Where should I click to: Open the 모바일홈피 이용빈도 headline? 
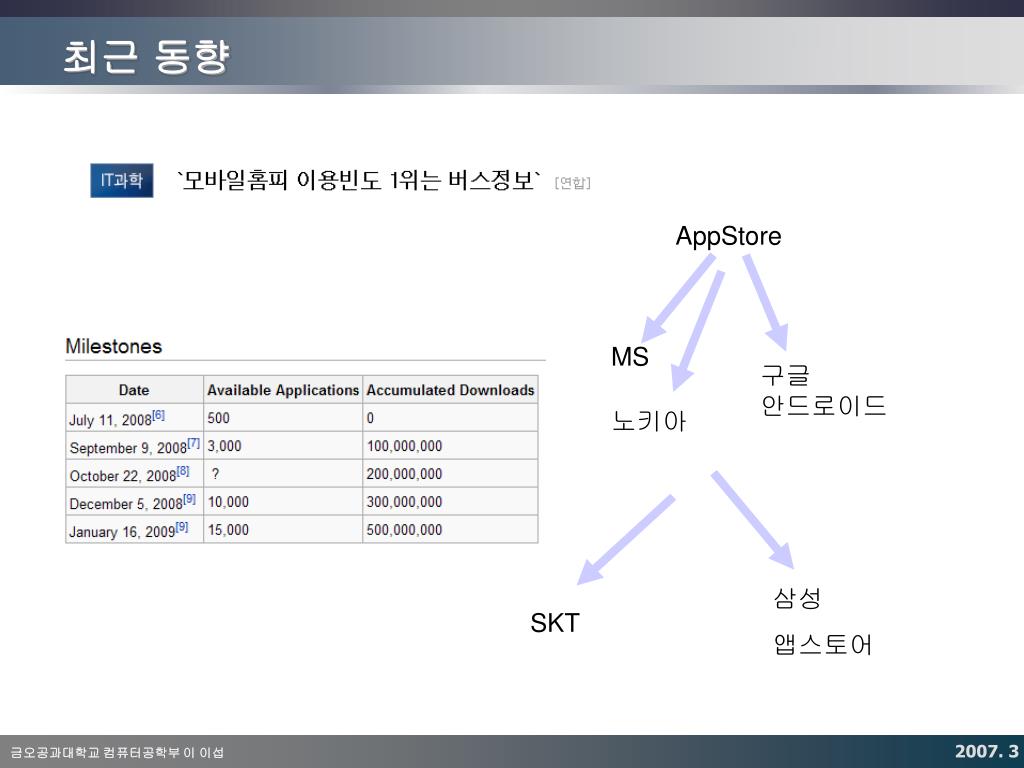[x=359, y=180]
